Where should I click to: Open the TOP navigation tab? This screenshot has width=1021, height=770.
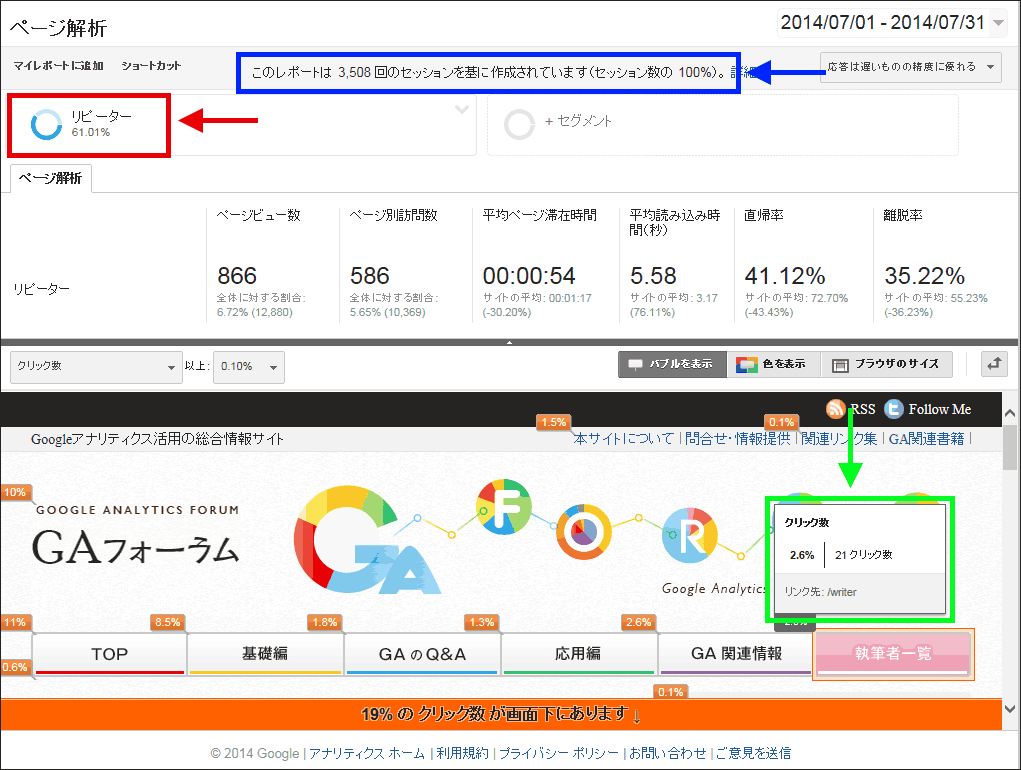(x=109, y=654)
